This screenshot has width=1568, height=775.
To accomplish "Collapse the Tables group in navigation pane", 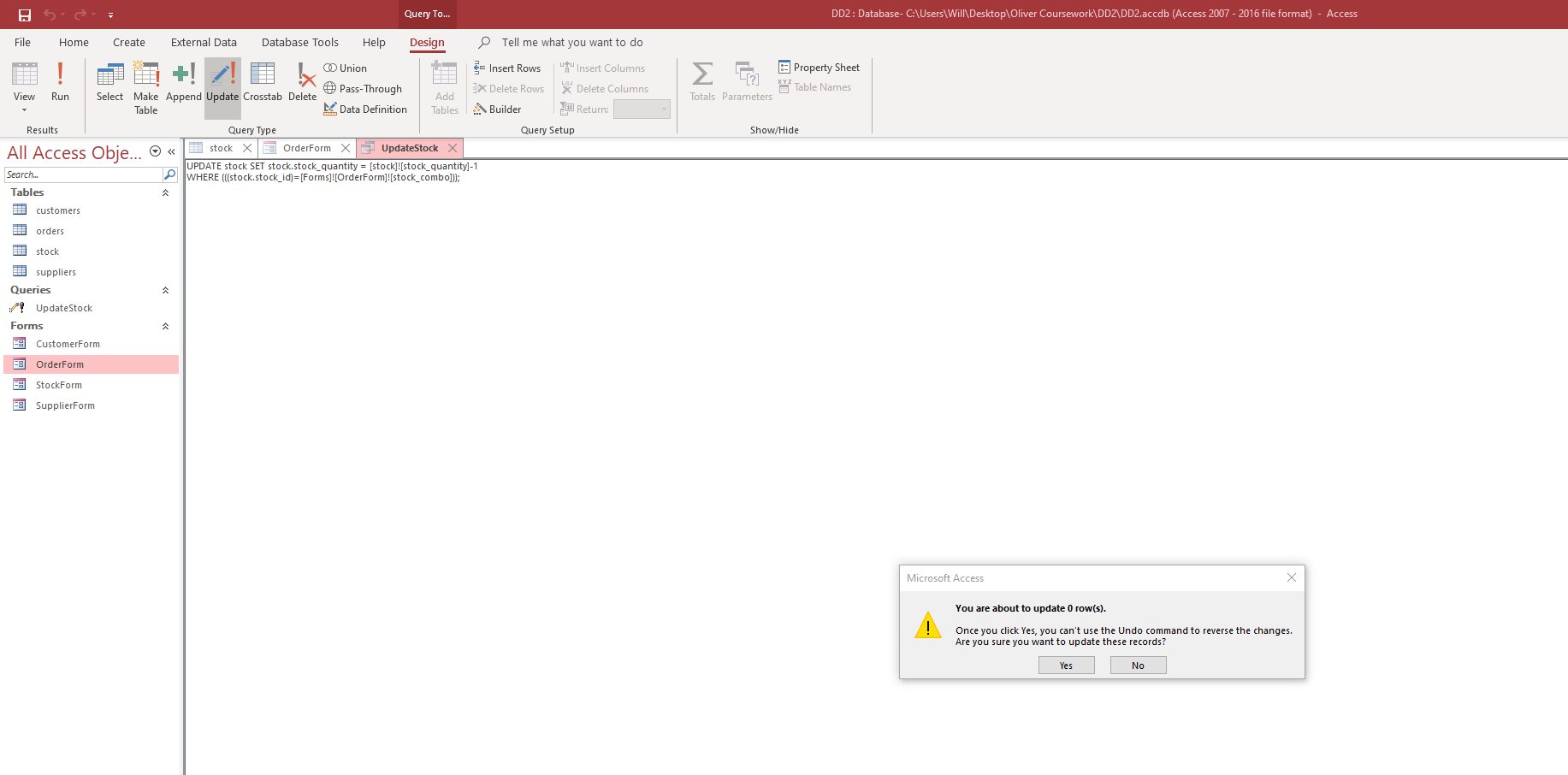I will point(166,193).
